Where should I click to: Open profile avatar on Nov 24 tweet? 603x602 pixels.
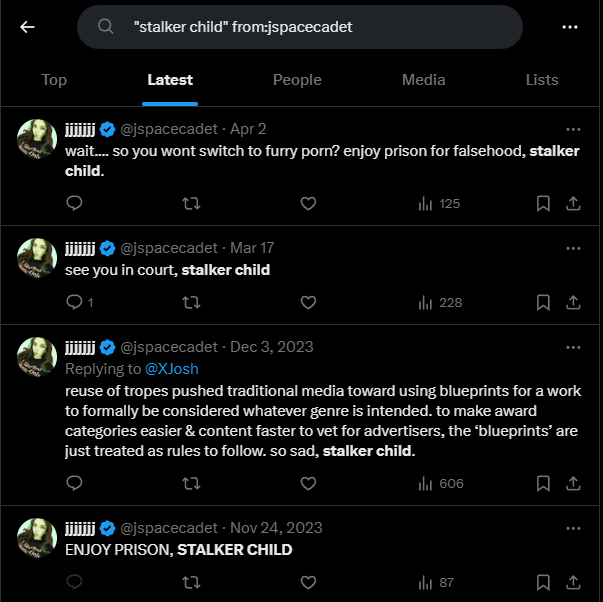(x=37, y=538)
